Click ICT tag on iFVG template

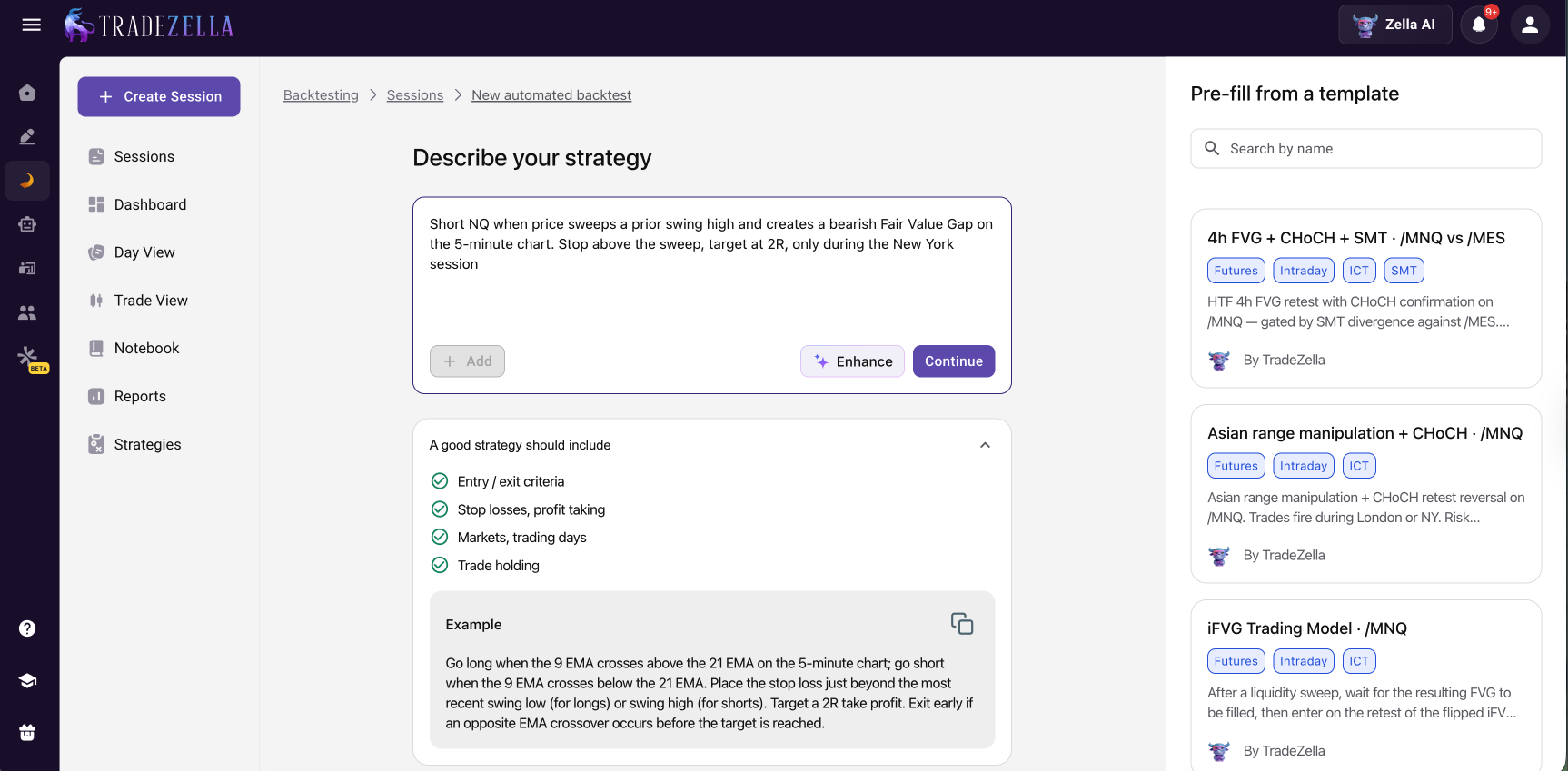[1359, 661]
